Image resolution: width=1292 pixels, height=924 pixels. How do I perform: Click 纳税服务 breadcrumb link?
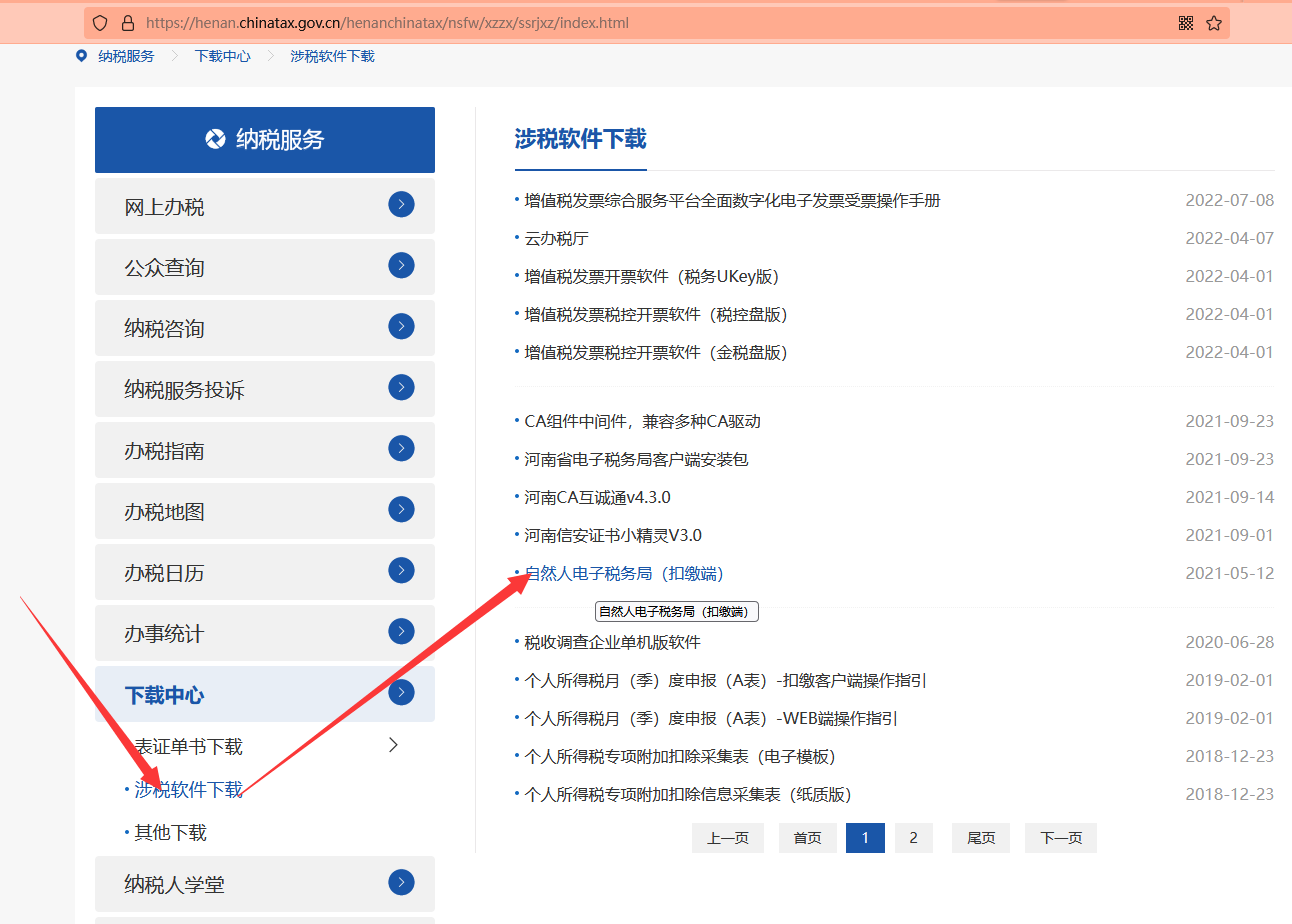pos(126,56)
